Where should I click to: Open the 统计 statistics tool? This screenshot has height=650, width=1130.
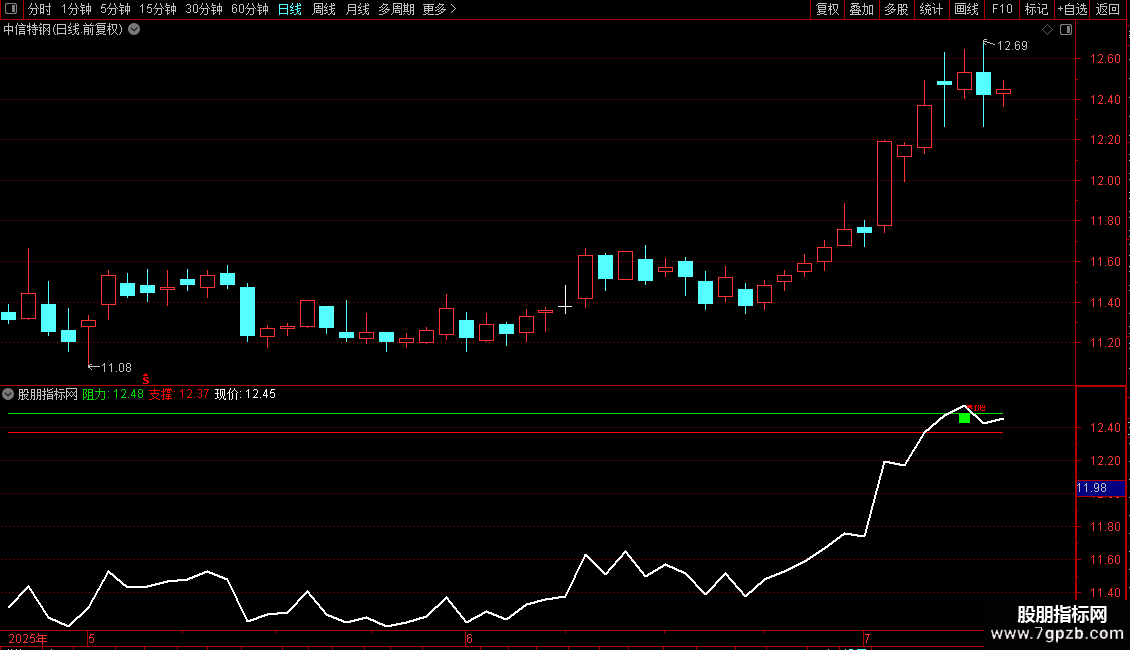pos(931,9)
